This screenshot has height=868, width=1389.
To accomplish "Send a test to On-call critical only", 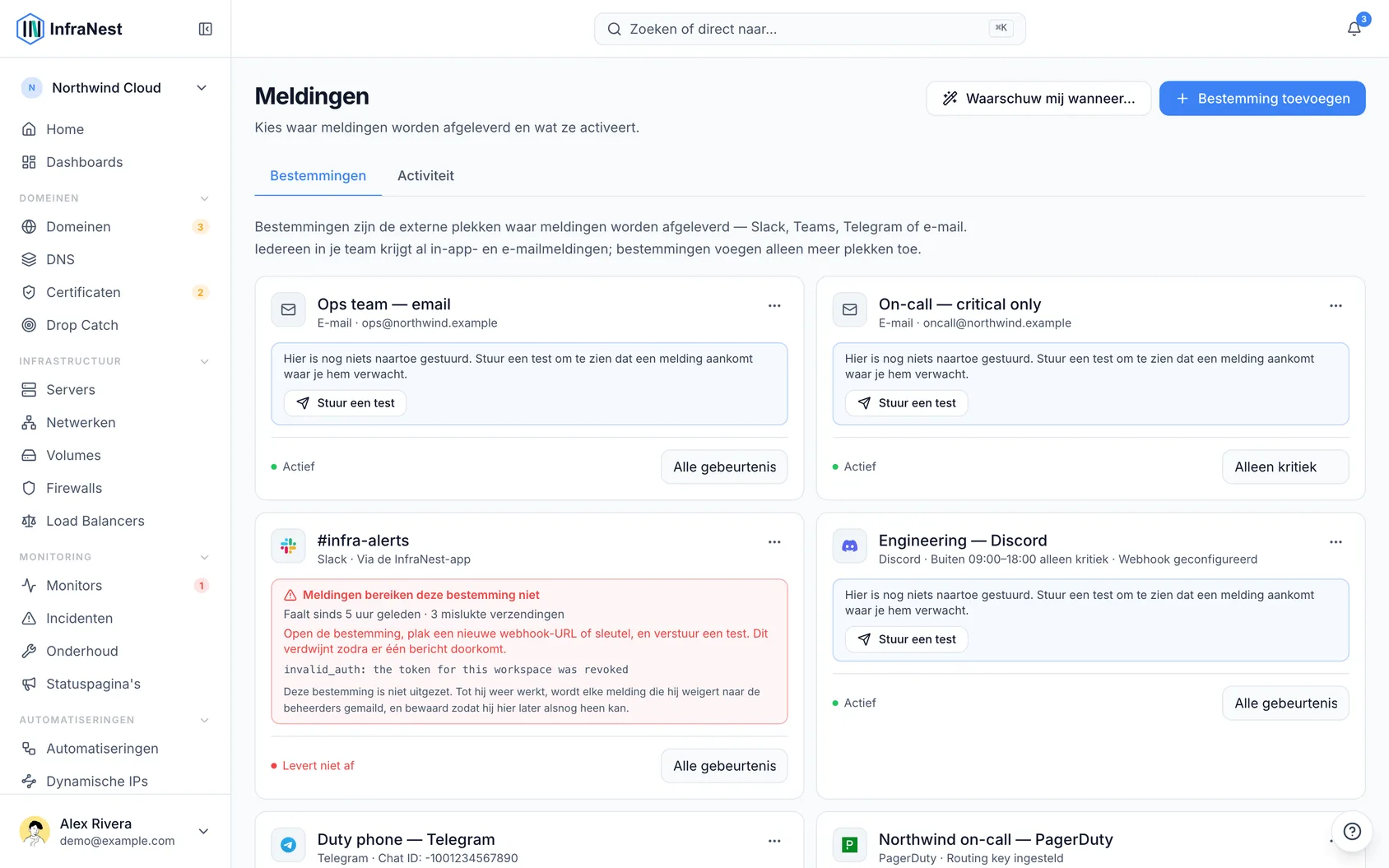I will pos(907,403).
